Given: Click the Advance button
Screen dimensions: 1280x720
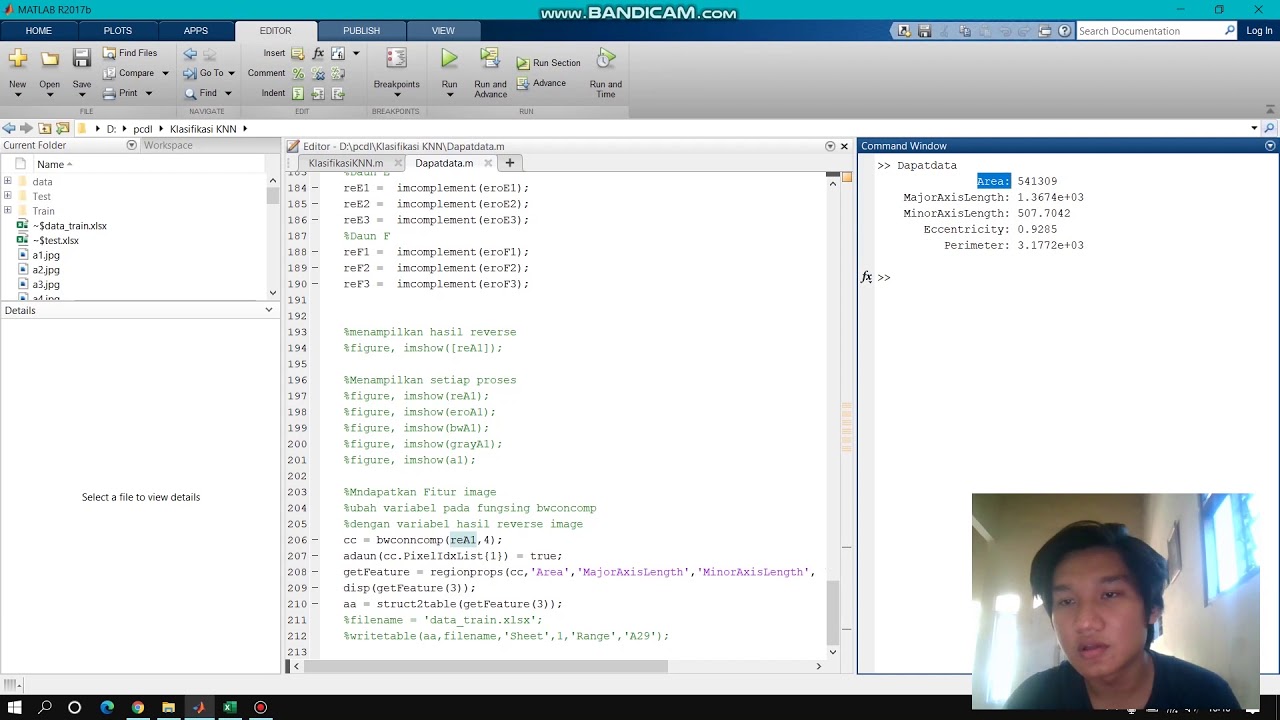Looking at the screenshot, I should [541, 83].
